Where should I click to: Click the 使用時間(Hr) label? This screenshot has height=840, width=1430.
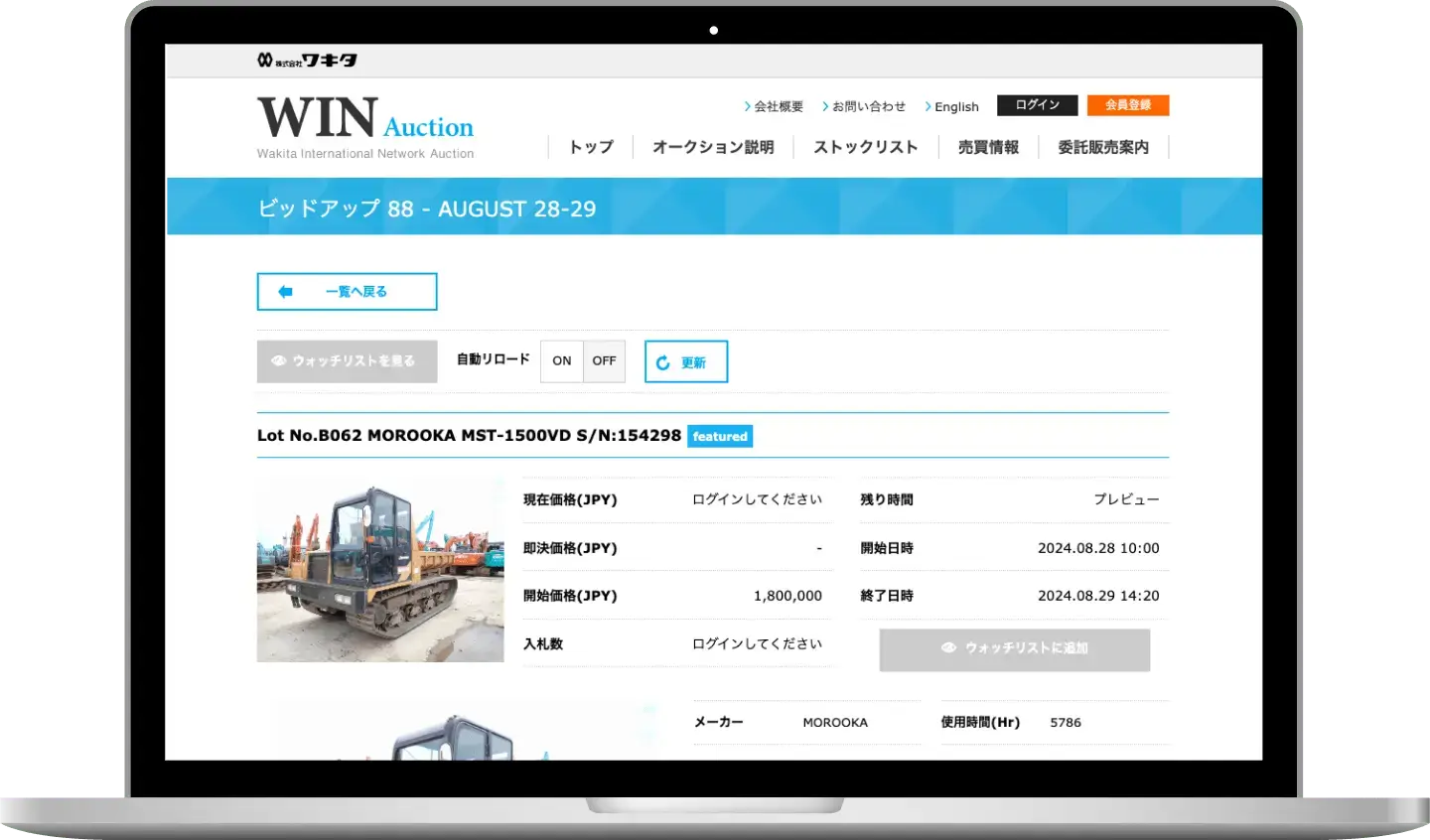coord(980,723)
